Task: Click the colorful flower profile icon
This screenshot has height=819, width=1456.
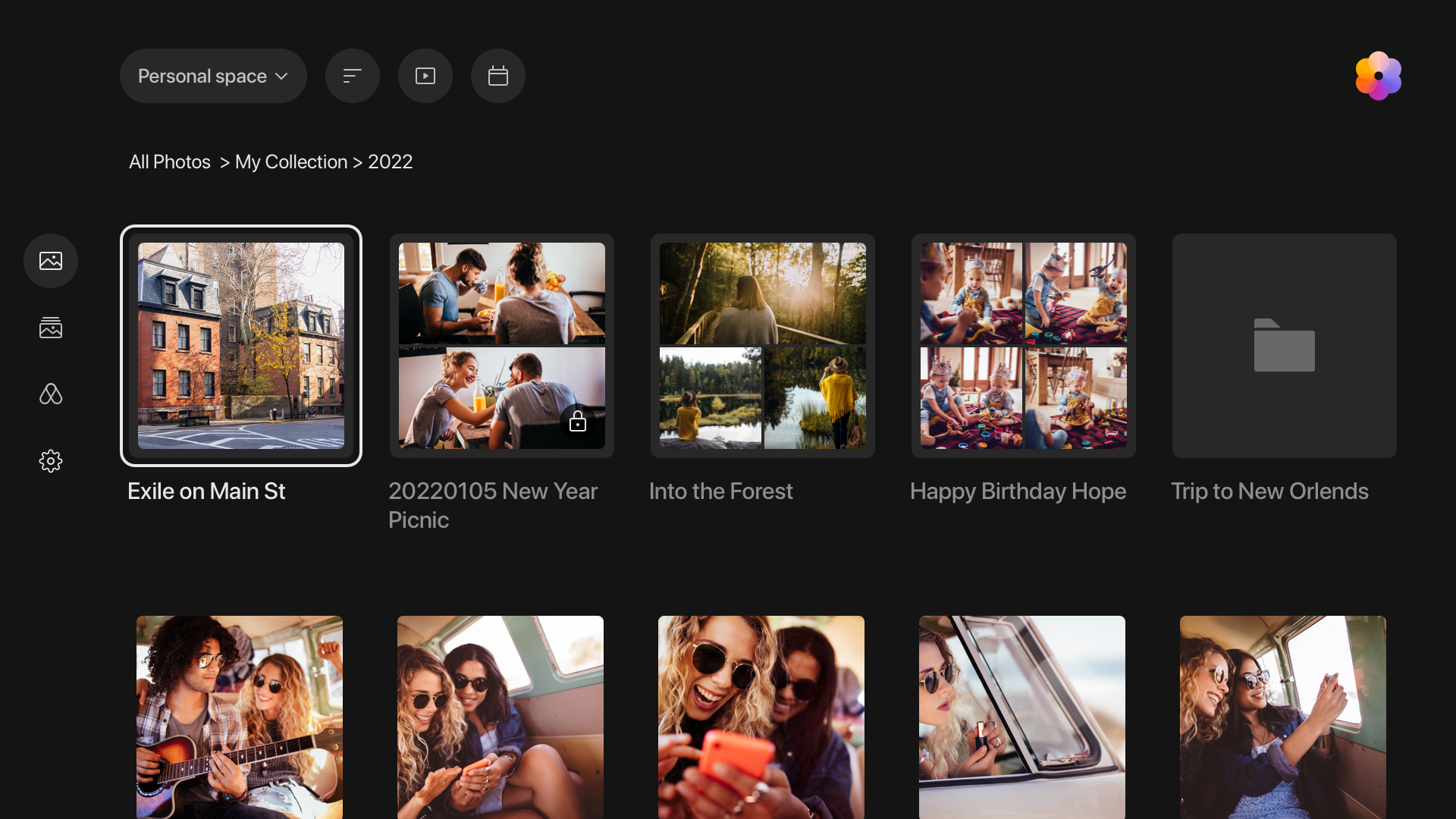Action: pos(1378,76)
